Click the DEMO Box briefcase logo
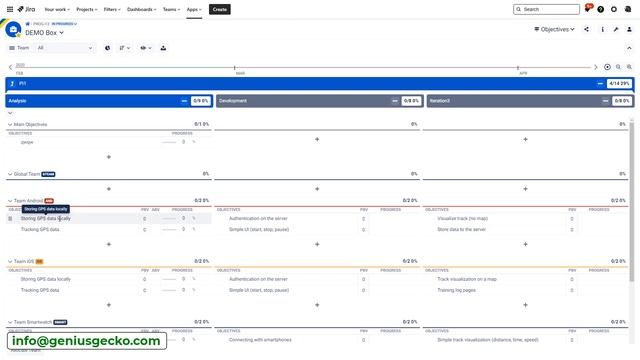This screenshot has height=360, width=640. [x=13, y=29]
